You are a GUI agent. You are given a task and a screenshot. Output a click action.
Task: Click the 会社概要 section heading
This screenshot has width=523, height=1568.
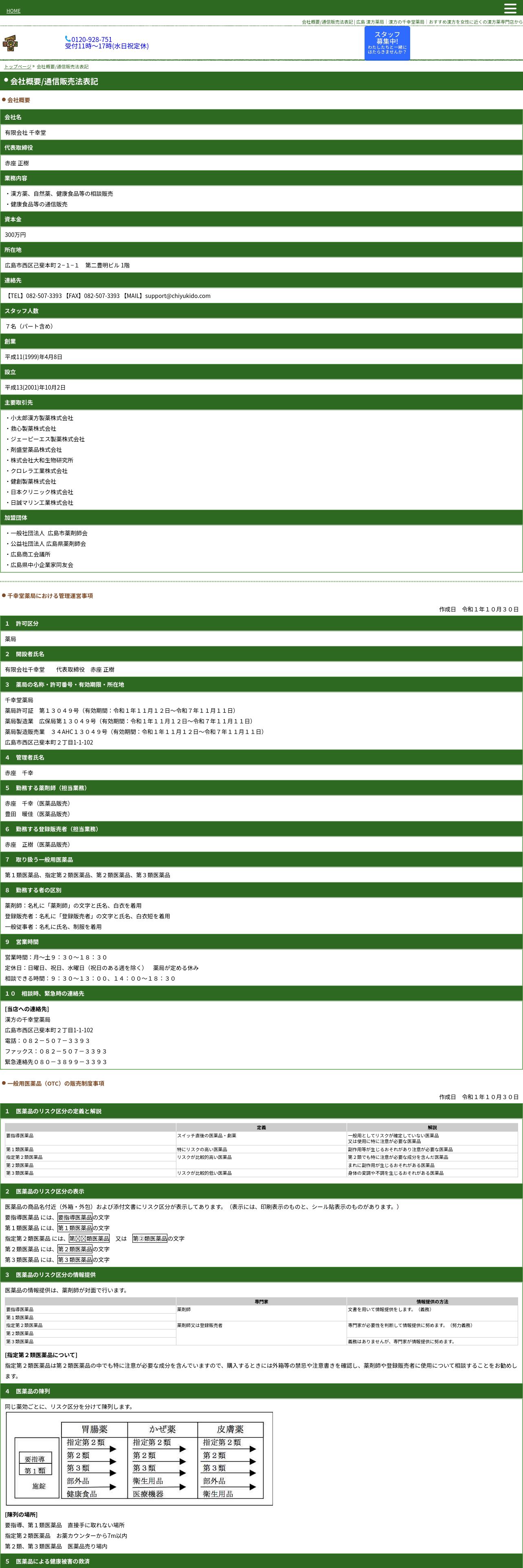[x=18, y=100]
